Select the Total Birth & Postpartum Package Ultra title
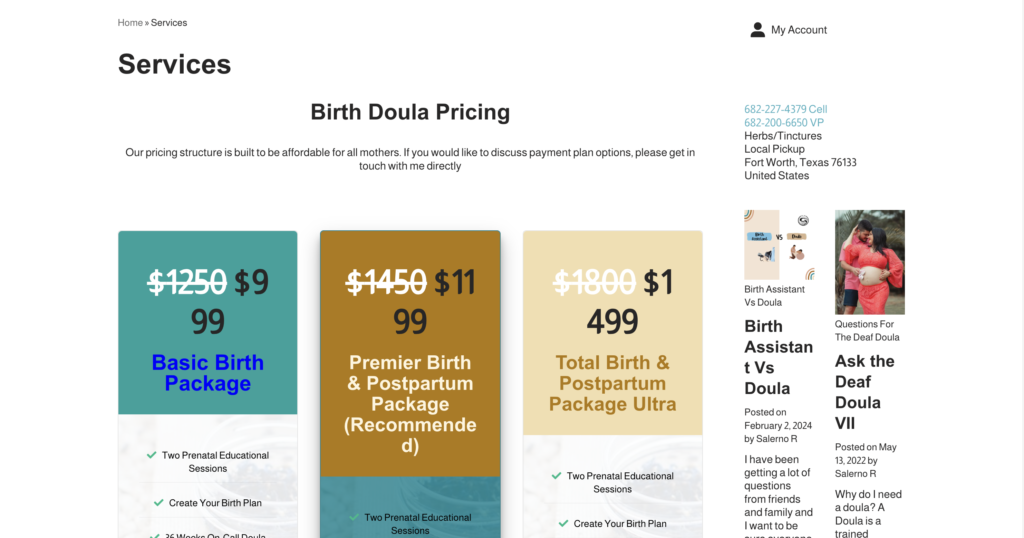Viewport: 1024px width, 538px height. pyautogui.click(x=612, y=383)
